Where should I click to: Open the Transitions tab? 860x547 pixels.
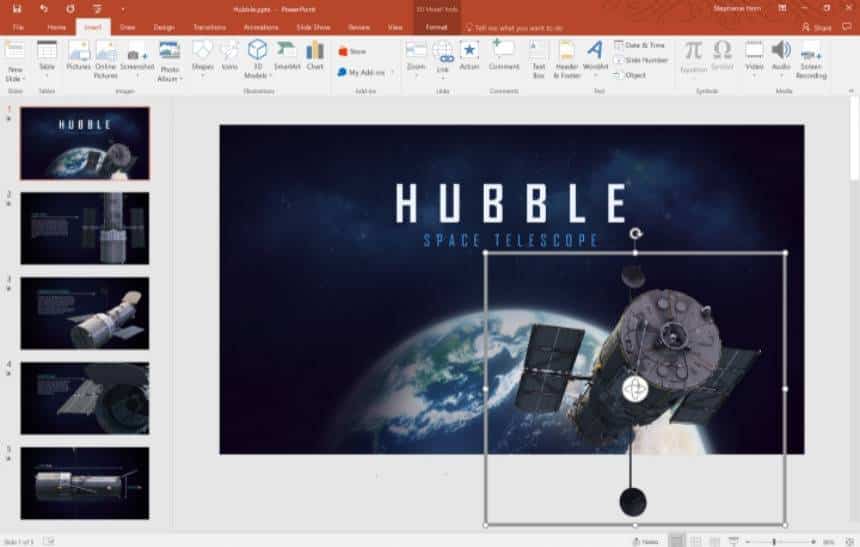coord(210,27)
